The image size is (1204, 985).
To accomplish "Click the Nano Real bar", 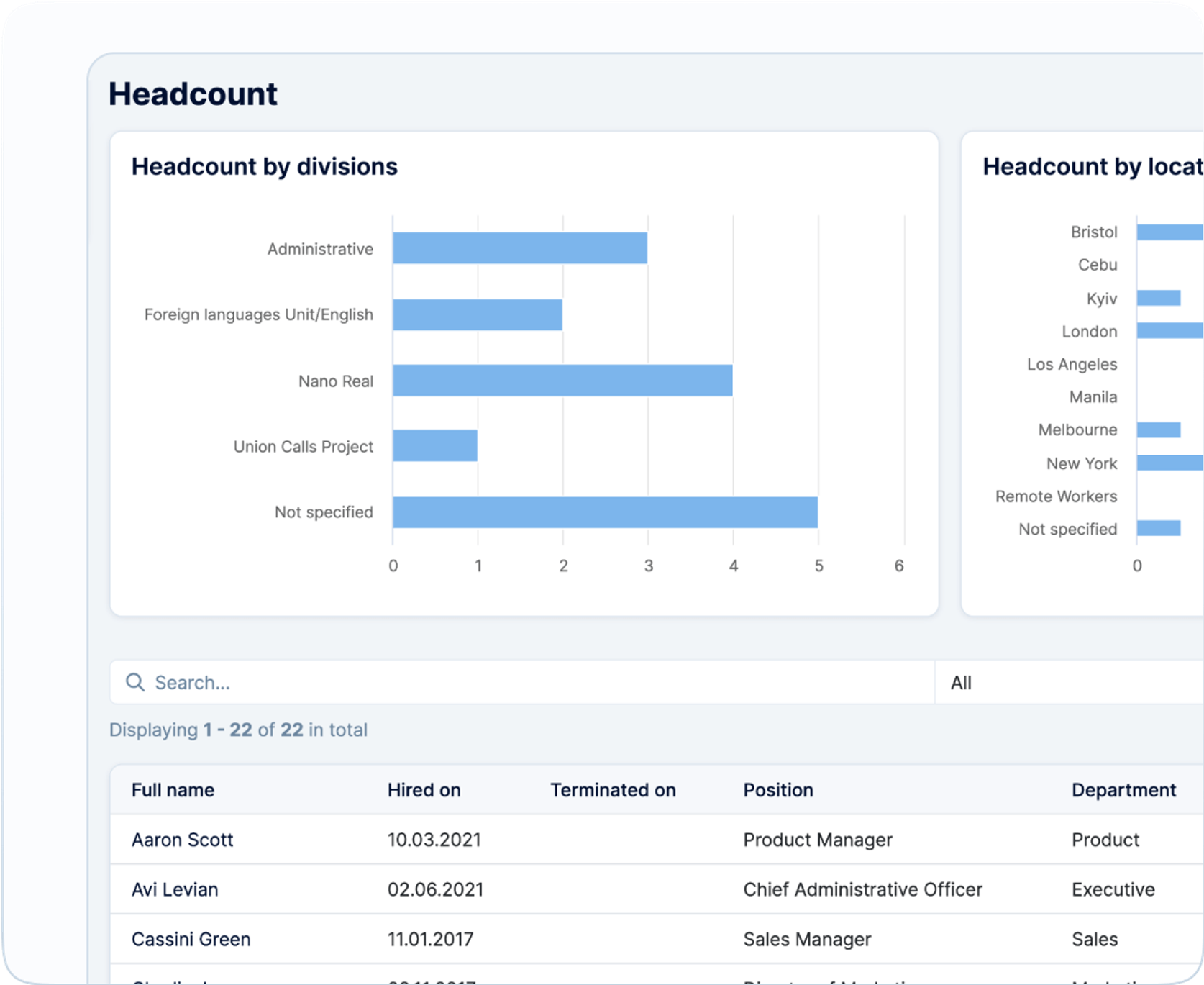I will (562, 381).
